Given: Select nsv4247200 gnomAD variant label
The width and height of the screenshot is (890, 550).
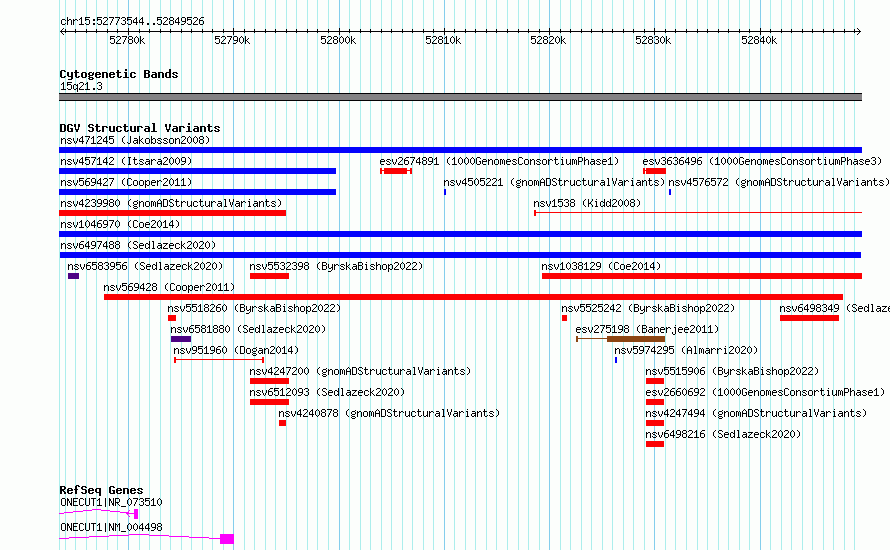Looking at the screenshot, I should pos(360,371).
